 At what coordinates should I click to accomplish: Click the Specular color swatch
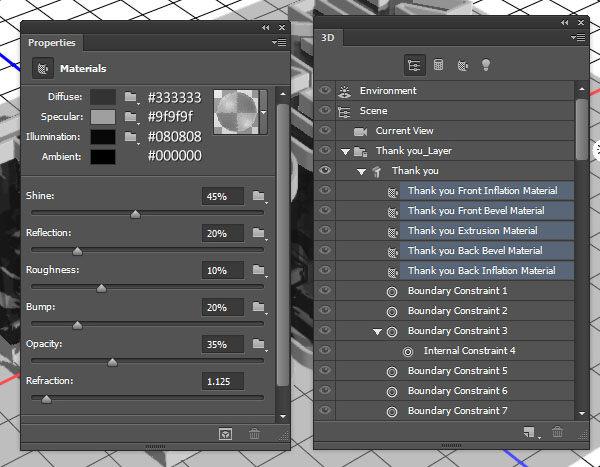[103, 117]
